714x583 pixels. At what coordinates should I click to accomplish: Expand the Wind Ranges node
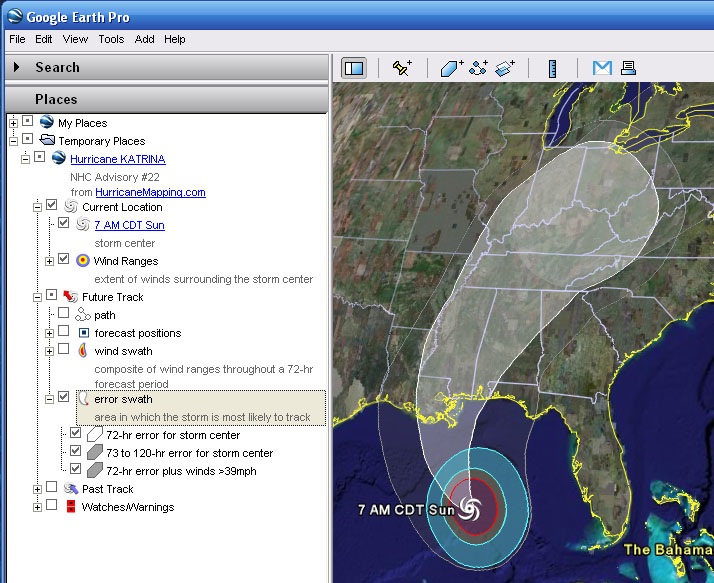coord(49,261)
